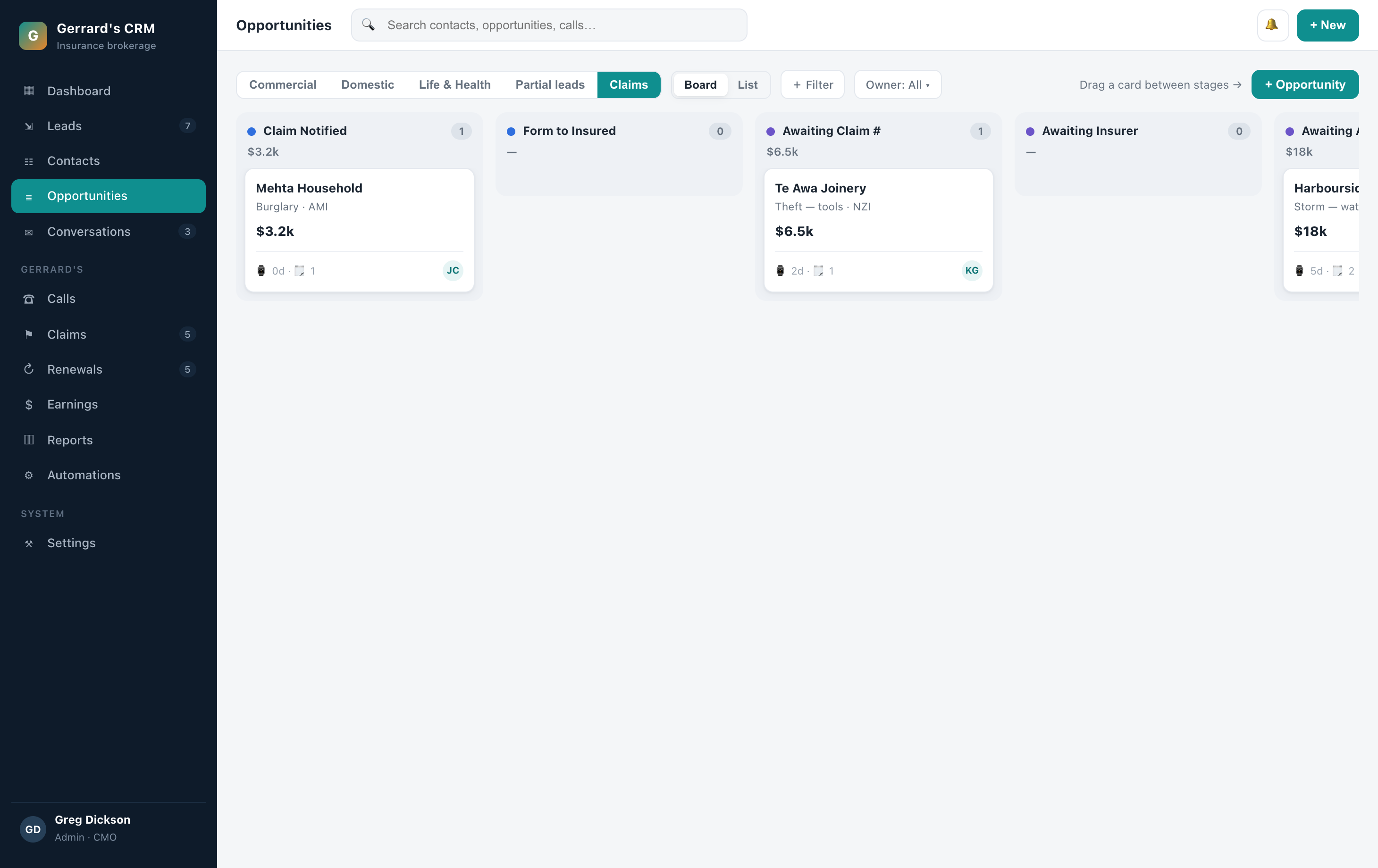
Task: Click the Awaiting Claim # count badge
Action: (980, 131)
